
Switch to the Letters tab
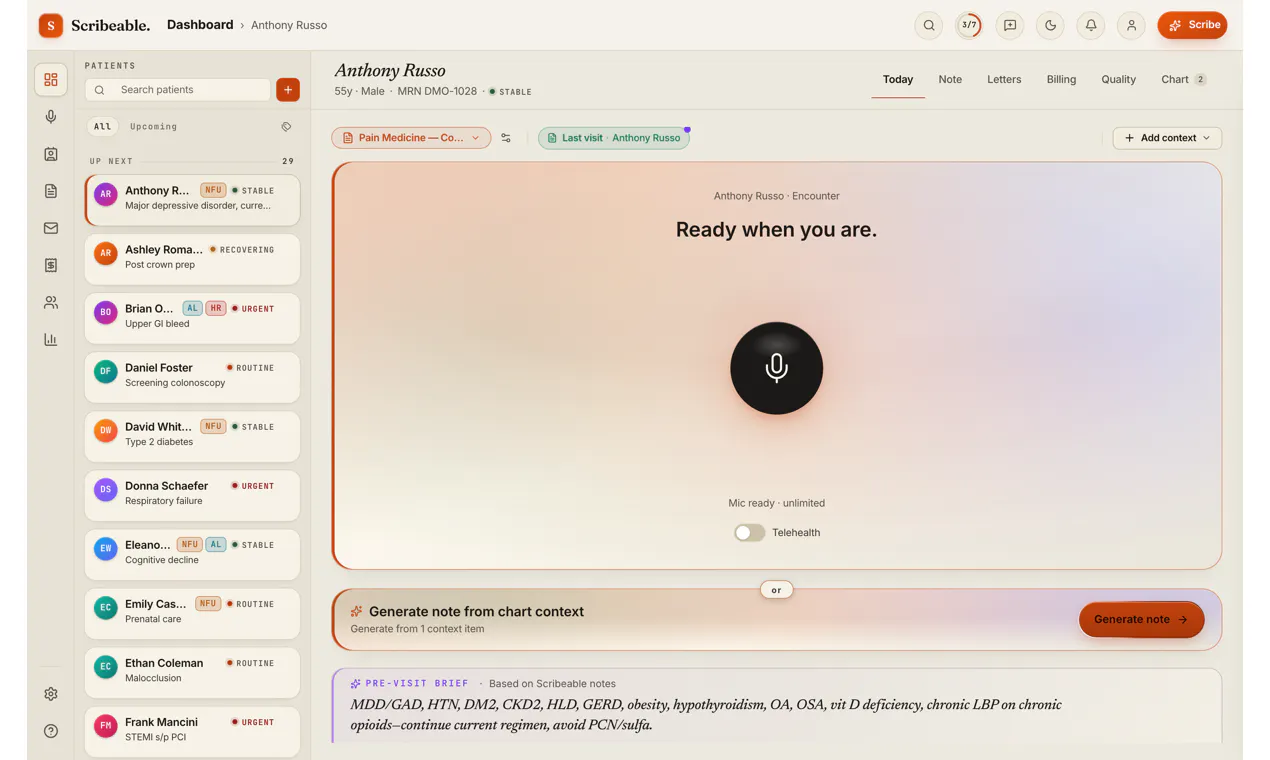point(1004,79)
